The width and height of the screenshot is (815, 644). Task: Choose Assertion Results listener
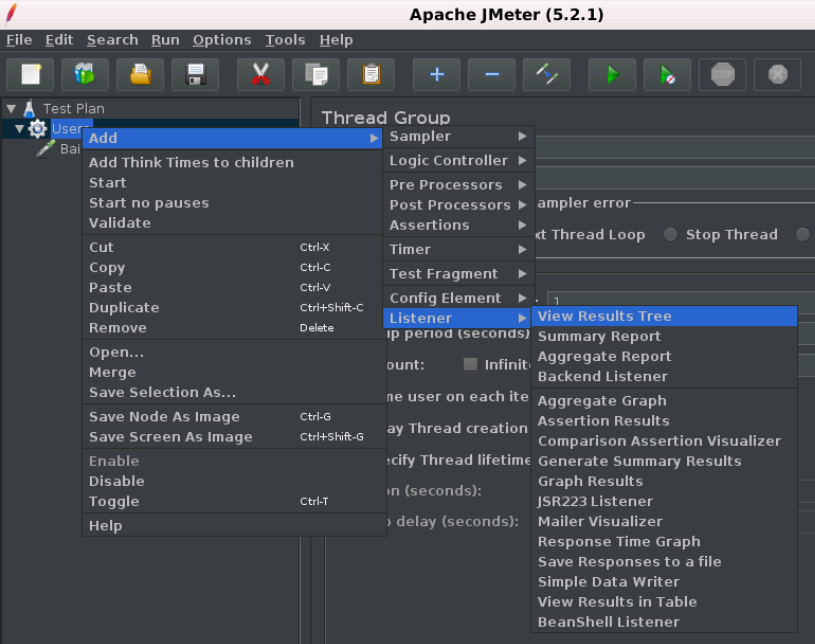(x=664, y=421)
